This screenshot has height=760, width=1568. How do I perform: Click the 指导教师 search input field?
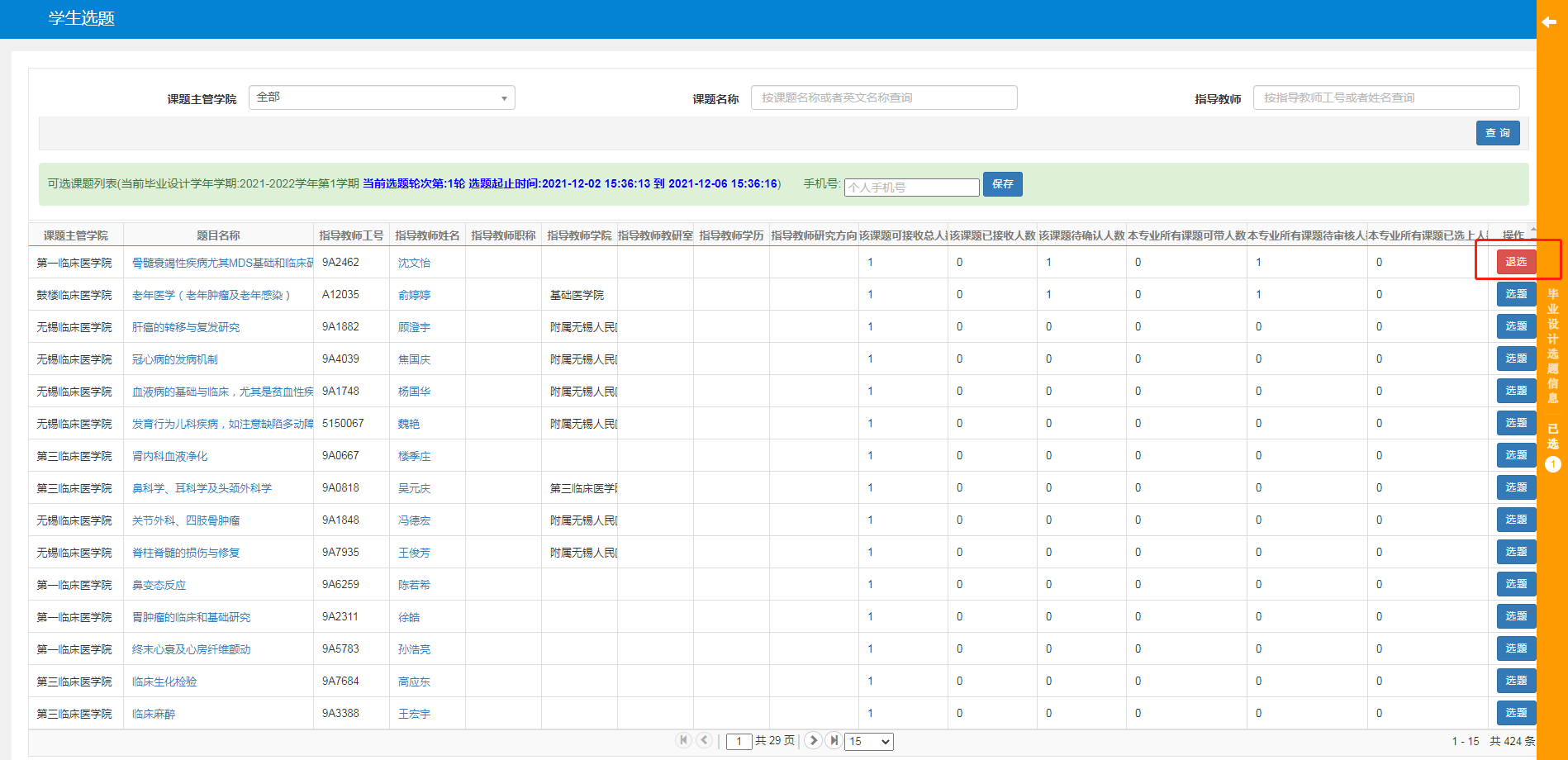click(x=1385, y=97)
